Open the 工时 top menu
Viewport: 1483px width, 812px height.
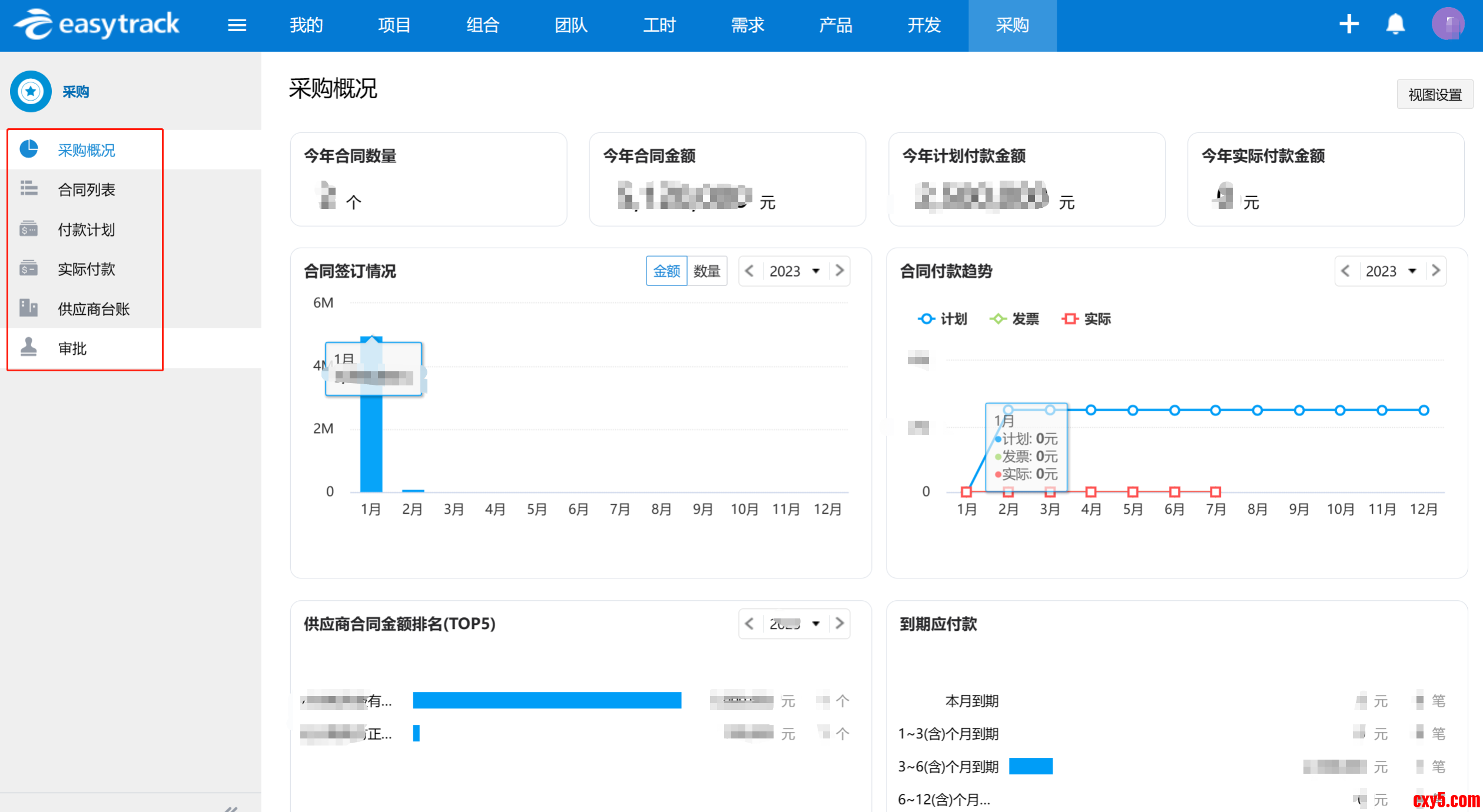click(x=659, y=25)
